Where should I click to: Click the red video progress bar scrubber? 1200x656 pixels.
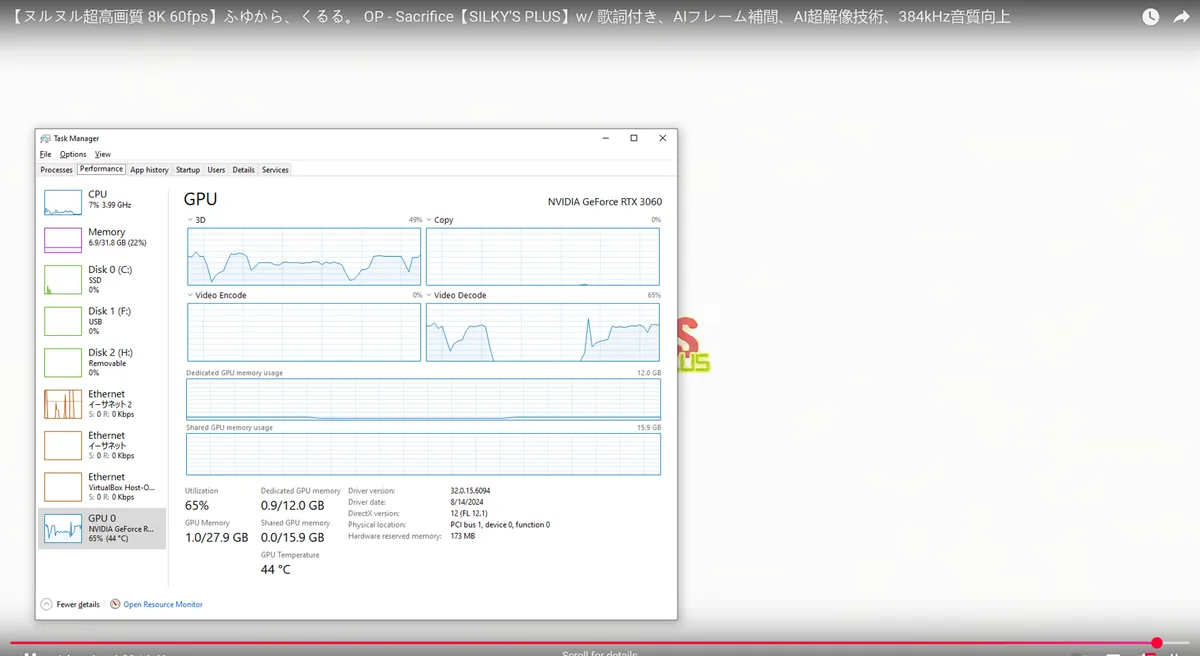(x=1157, y=643)
